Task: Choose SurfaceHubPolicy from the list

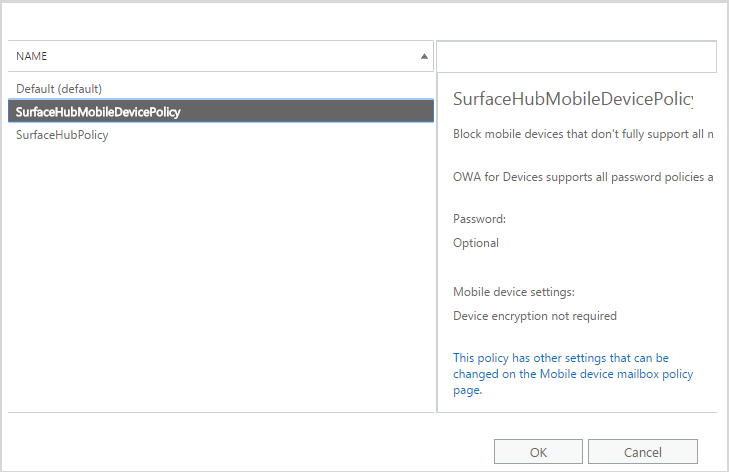Action: pos(62,135)
